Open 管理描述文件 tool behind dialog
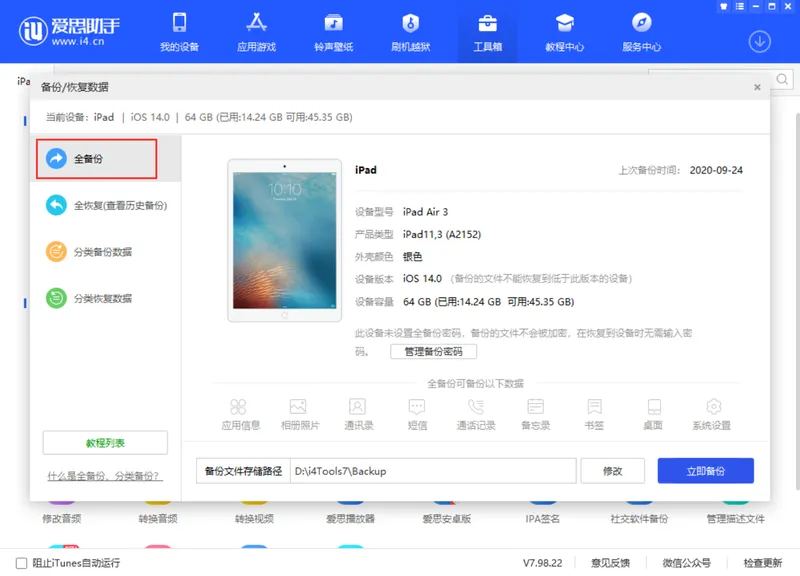 click(x=736, y=519)
